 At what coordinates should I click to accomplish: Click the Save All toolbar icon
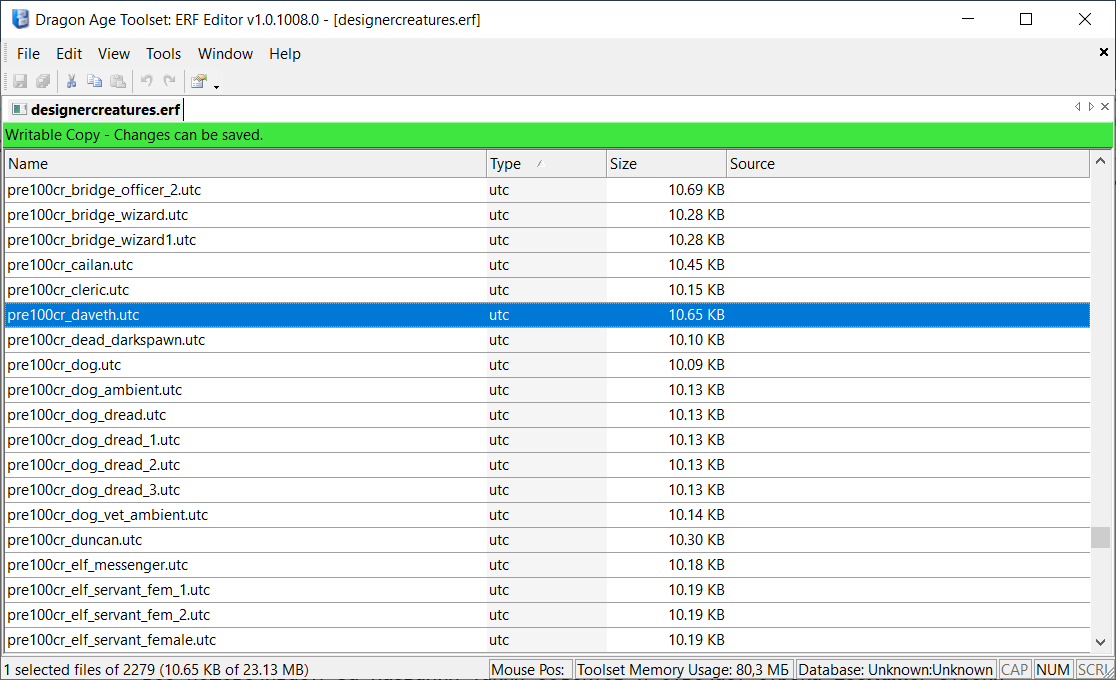pyautogui.click(x=43, y=81)
